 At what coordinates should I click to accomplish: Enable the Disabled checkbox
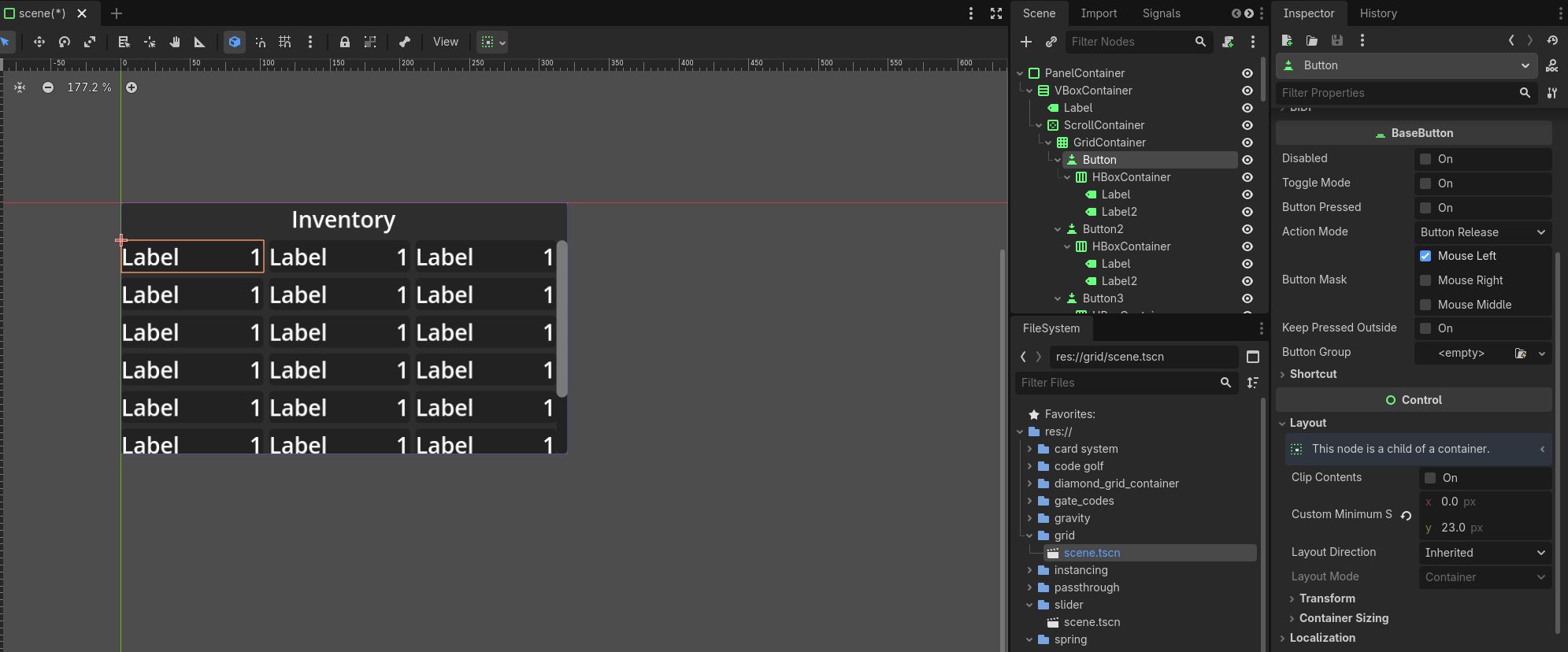click(1425, 159)
